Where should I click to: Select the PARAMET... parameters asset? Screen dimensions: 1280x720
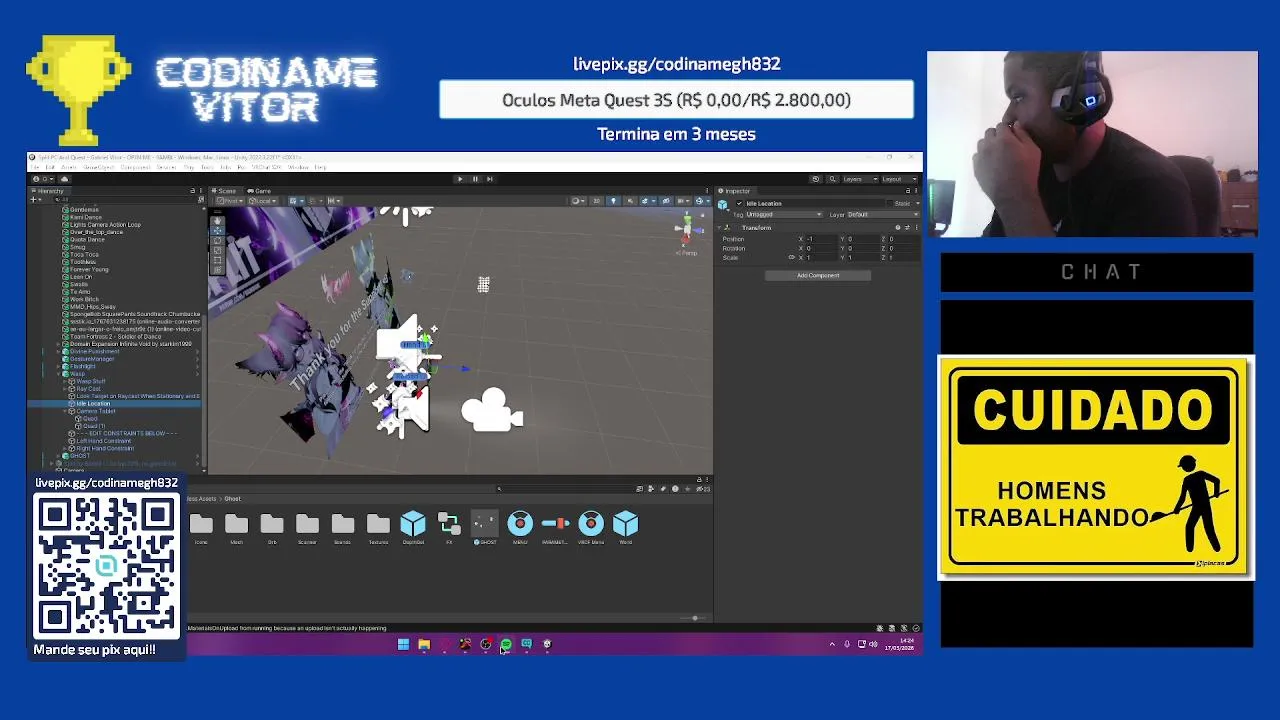pyautogui.click(x=555, y=527)
